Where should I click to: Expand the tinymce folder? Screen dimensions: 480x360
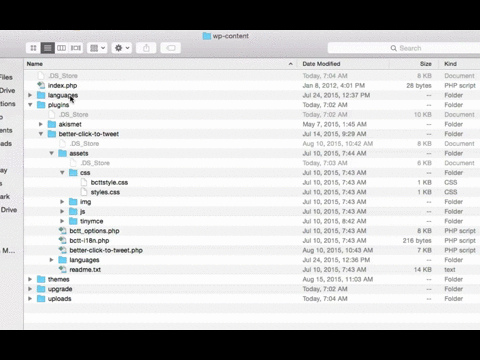[x=62, y=221]
